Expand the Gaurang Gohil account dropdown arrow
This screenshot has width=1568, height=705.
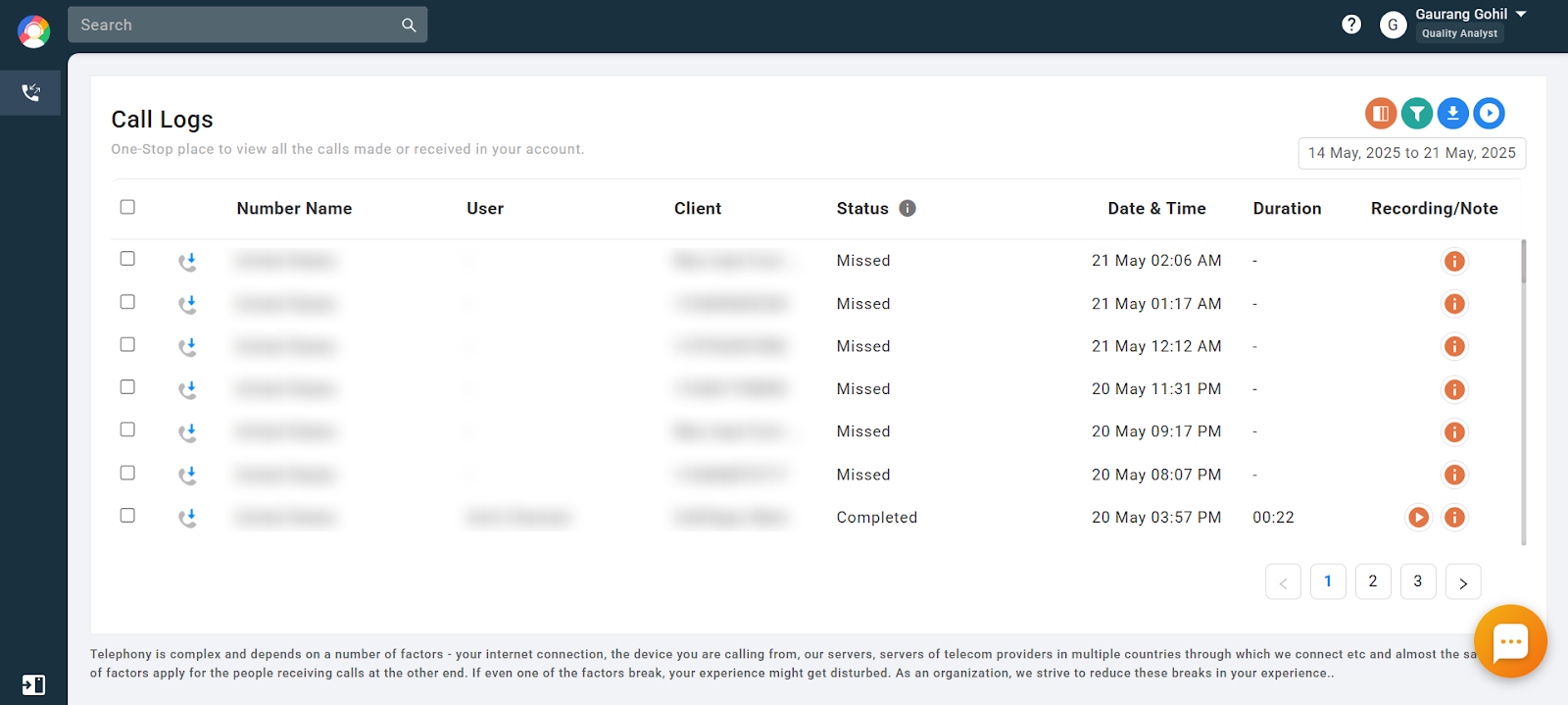click(x=1521, y=14)
